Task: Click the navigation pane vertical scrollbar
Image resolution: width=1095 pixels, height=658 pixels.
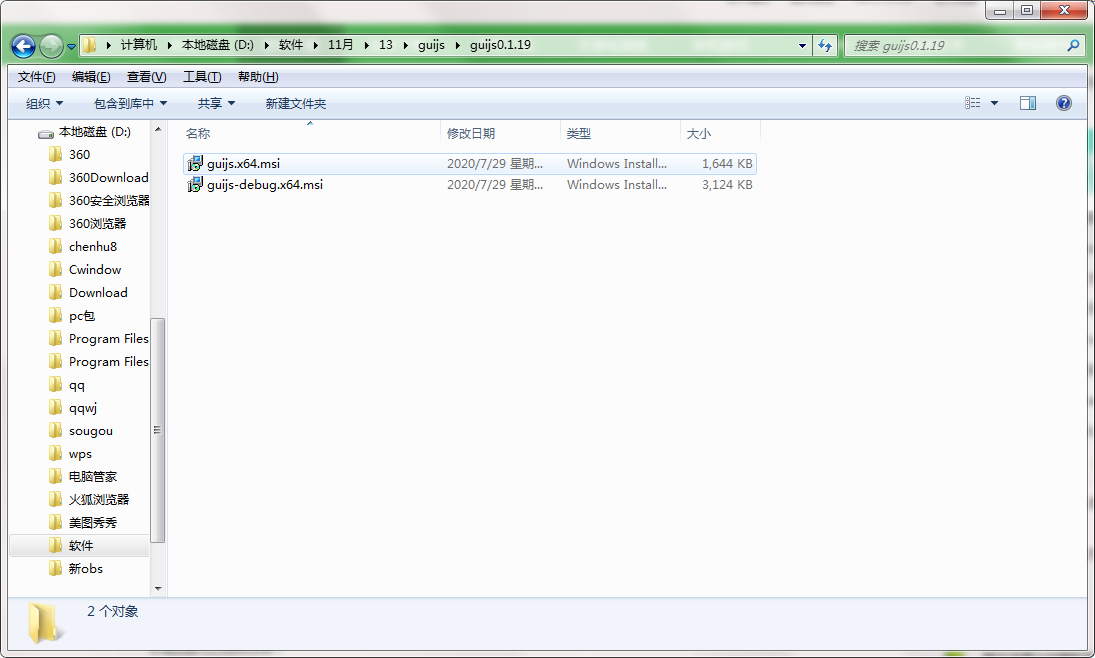Action: pyautogui.click(x=158, y=430)
